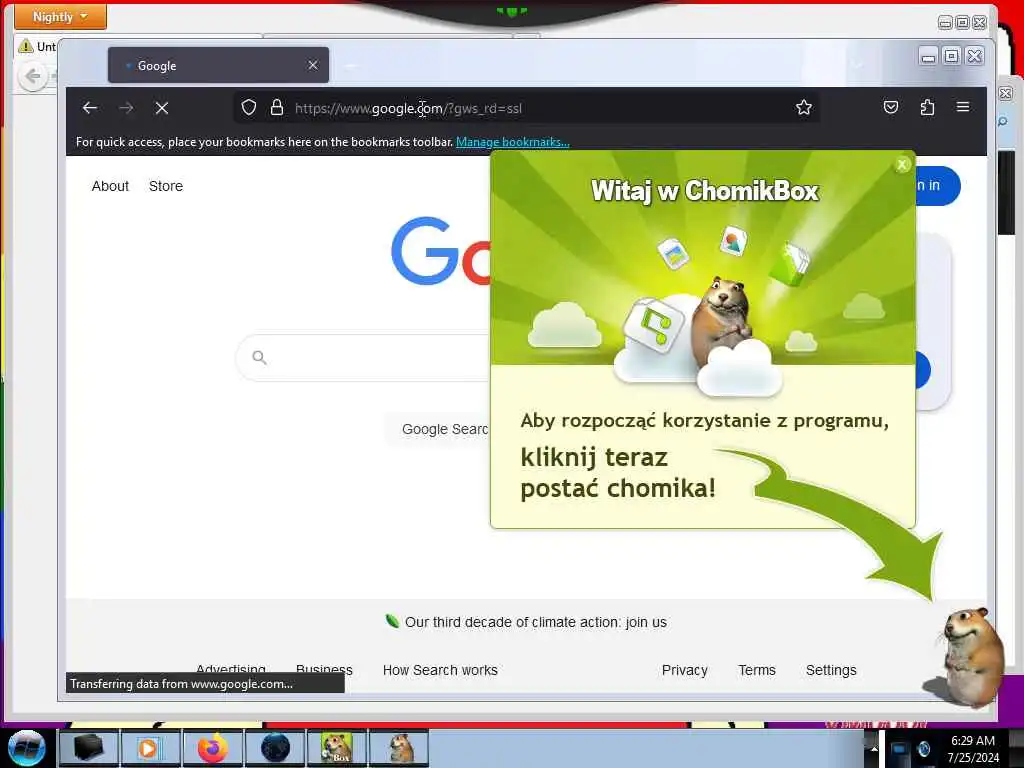Image resolution: width=1024 pixels, height=768 pixels.
Task: Open the About link on Google
Action: (x=110, y=186)
